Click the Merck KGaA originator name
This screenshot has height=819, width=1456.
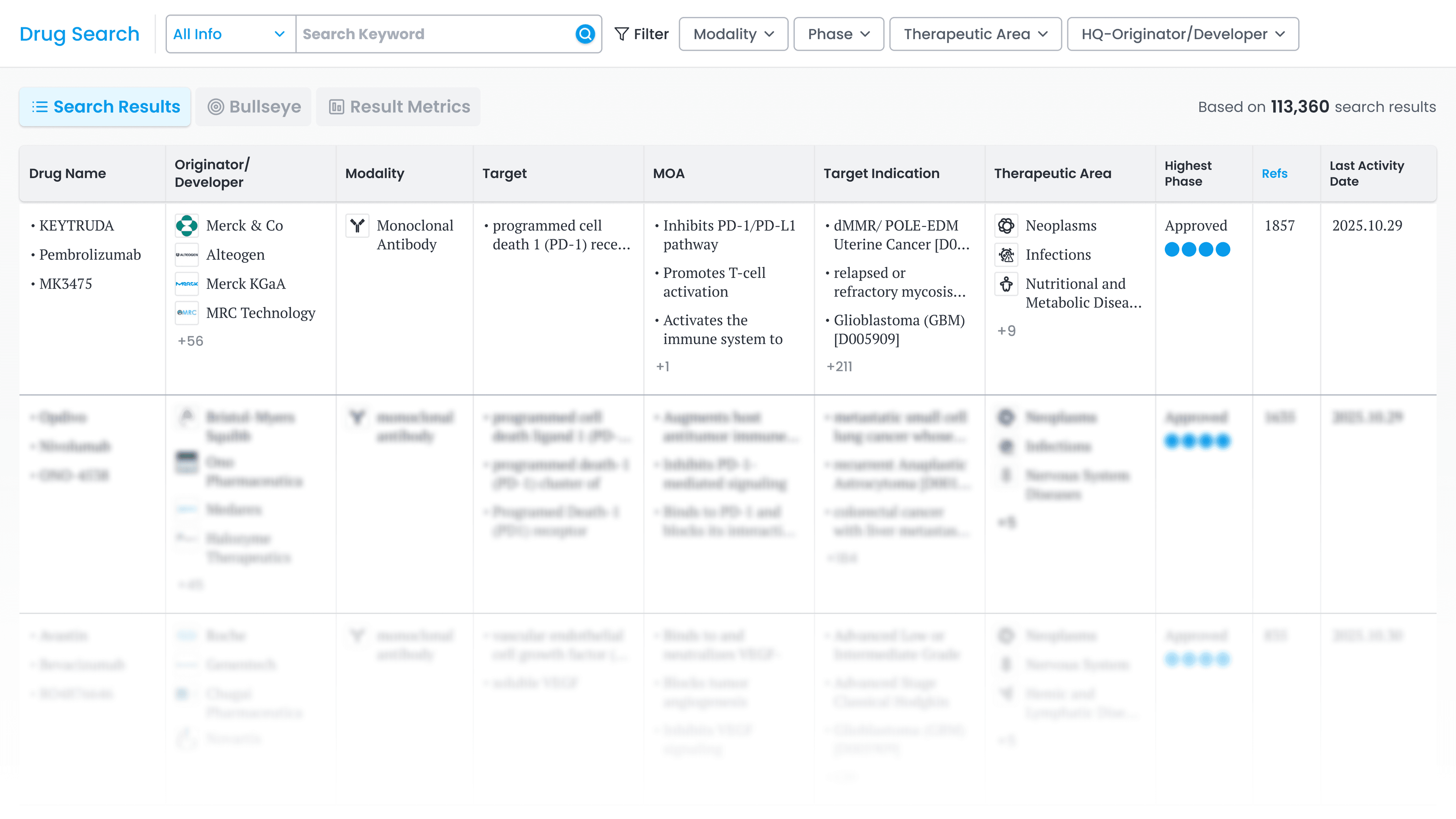[x=245, y=284]
